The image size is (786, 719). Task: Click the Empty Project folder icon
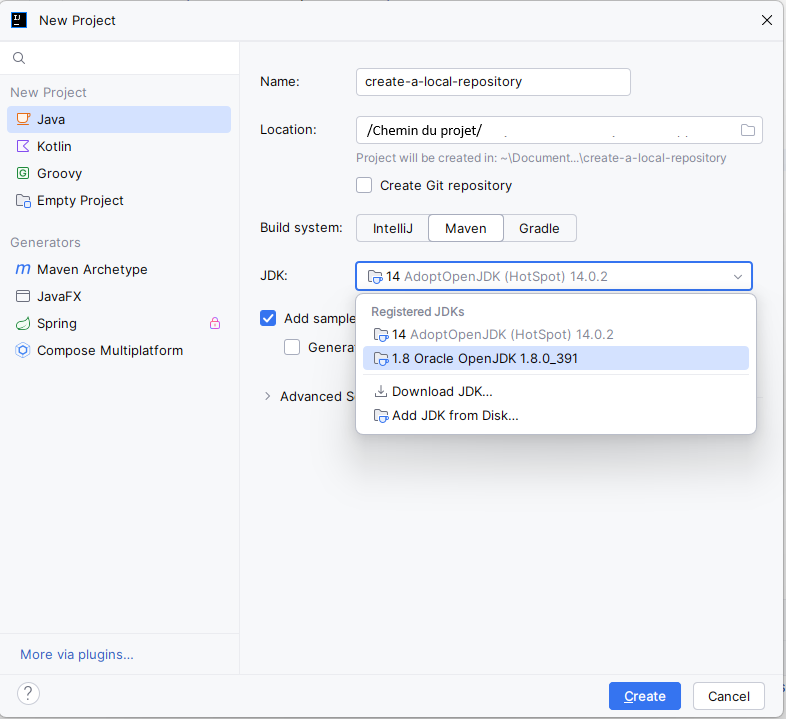[23, 201]
